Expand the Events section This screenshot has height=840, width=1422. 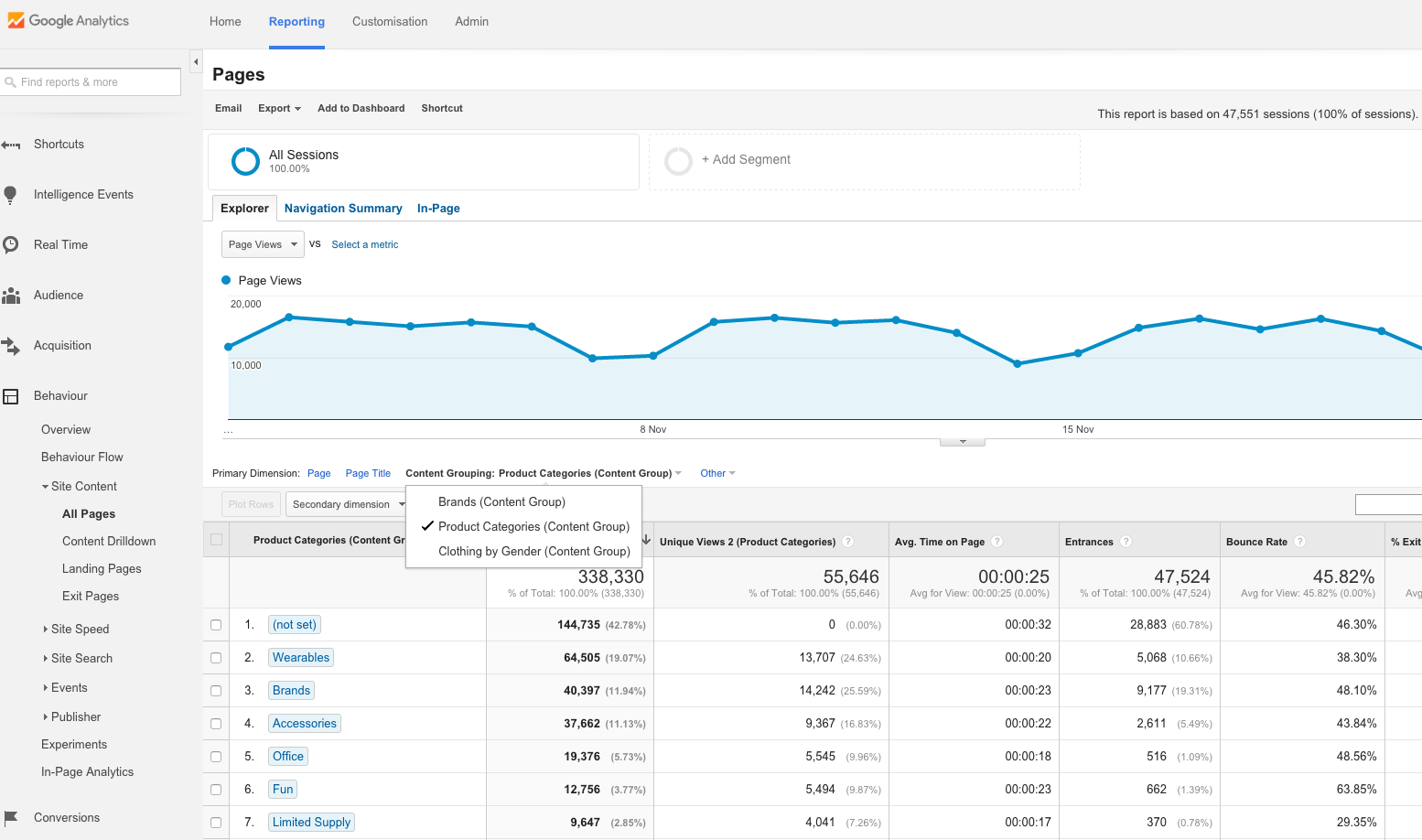[x=46, y=688]
